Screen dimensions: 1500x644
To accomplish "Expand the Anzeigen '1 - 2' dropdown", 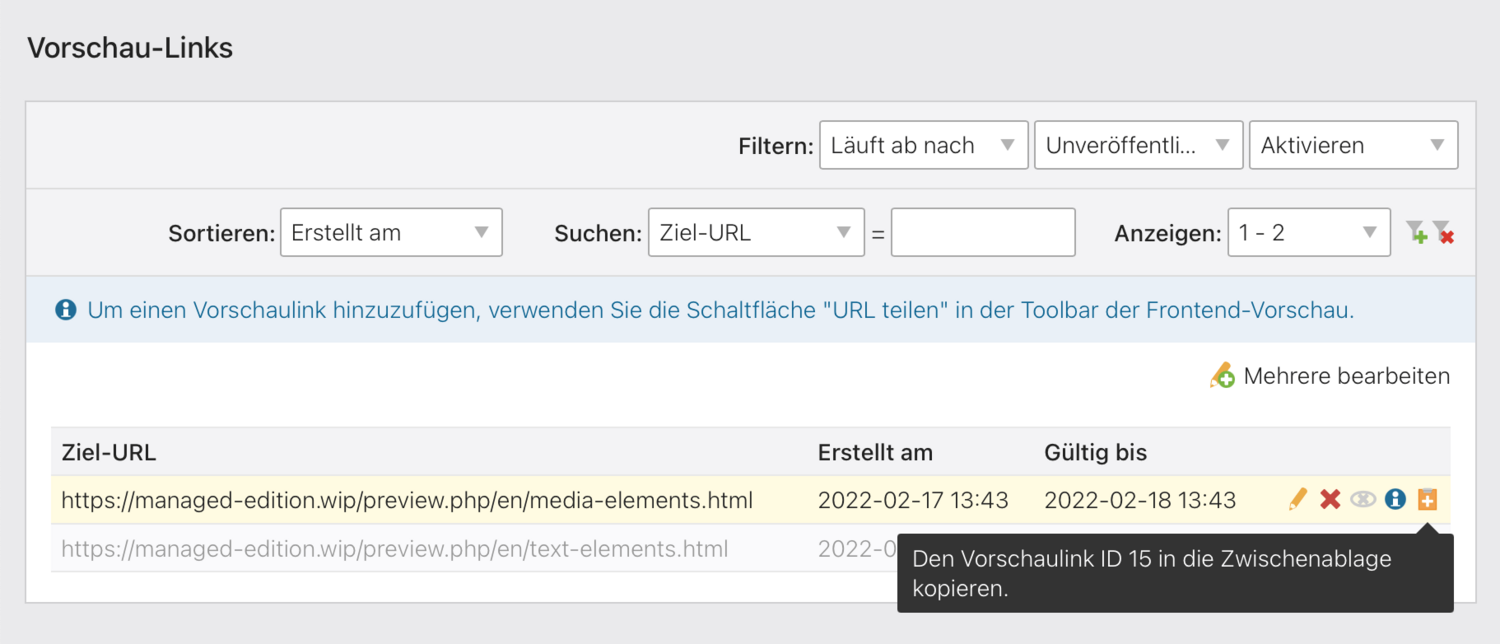I will tap(1308, 233).
